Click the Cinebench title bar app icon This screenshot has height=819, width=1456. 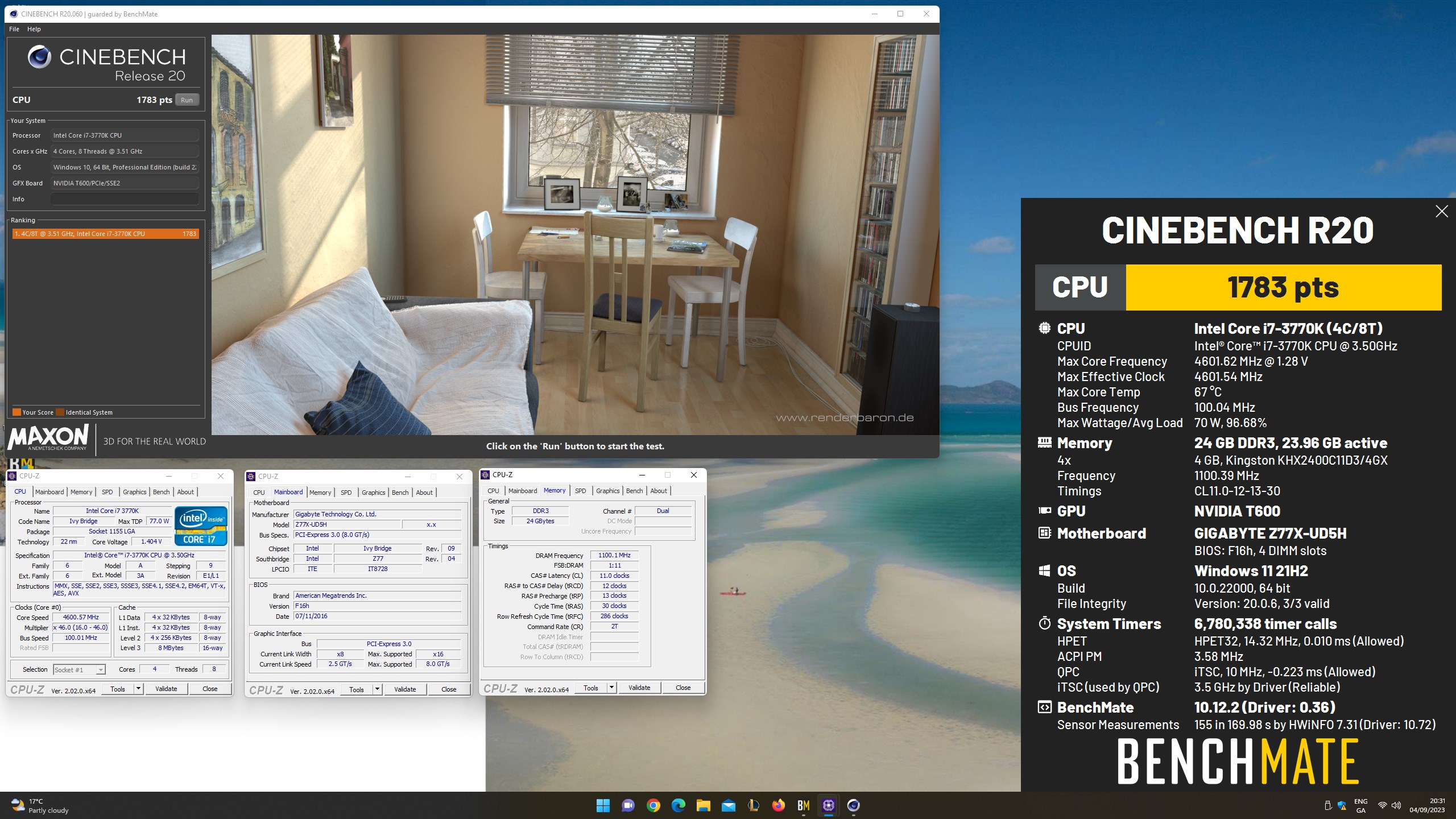click(x=14, y=14)
